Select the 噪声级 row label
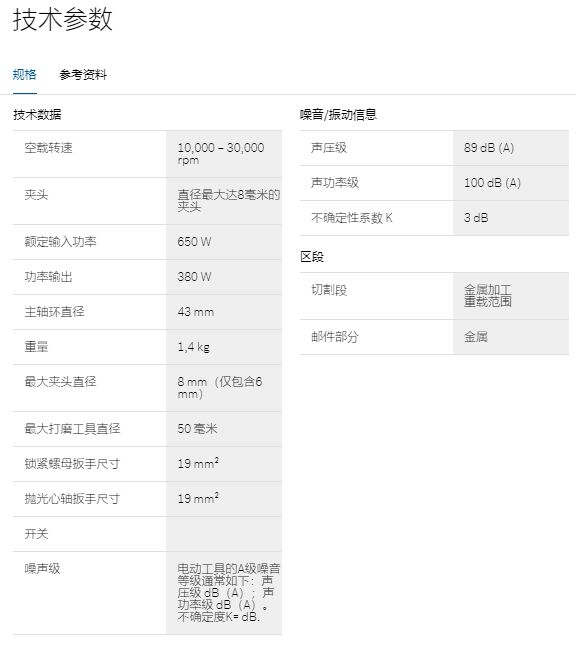 pyautogui.click(x=42, y=569)
